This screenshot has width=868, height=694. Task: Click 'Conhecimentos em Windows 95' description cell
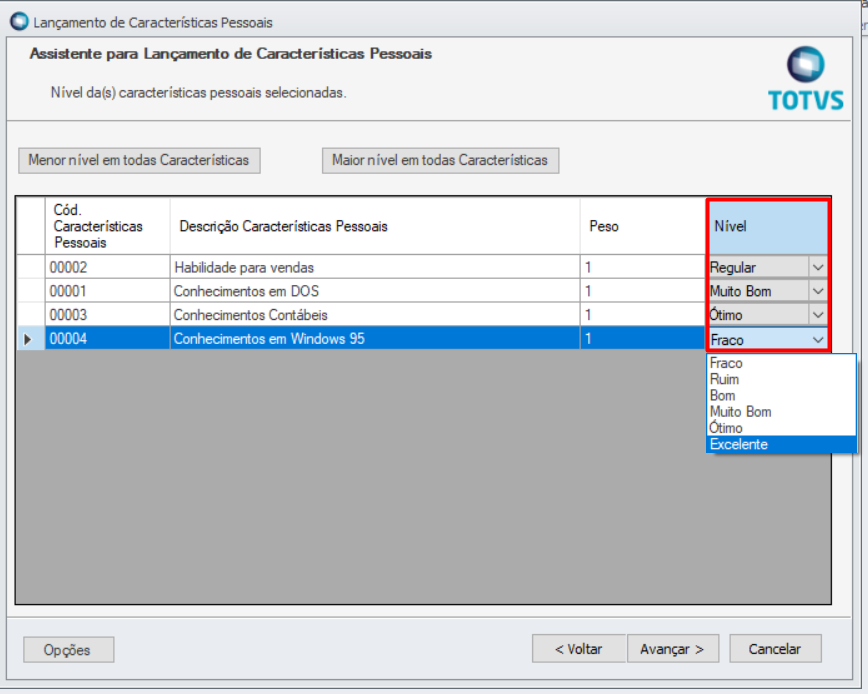(375, 339)
